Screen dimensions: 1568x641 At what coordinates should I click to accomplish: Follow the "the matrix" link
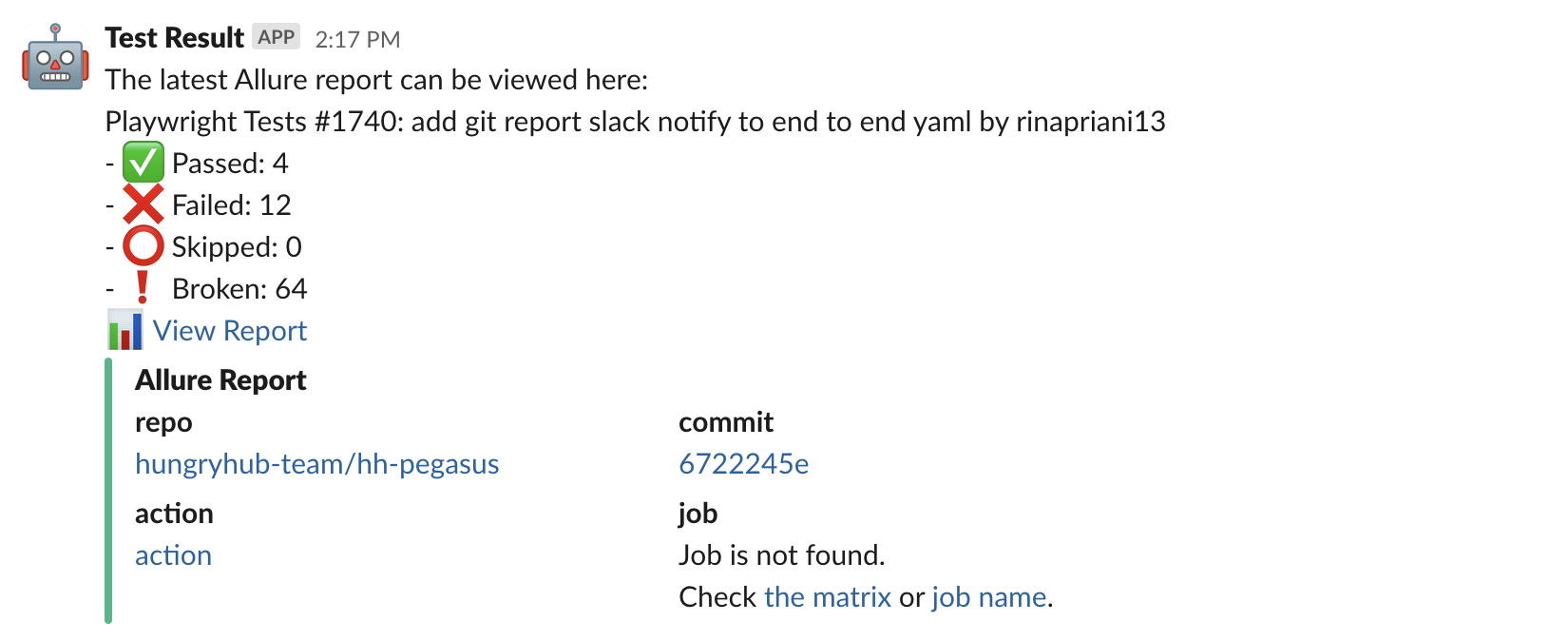827,597
